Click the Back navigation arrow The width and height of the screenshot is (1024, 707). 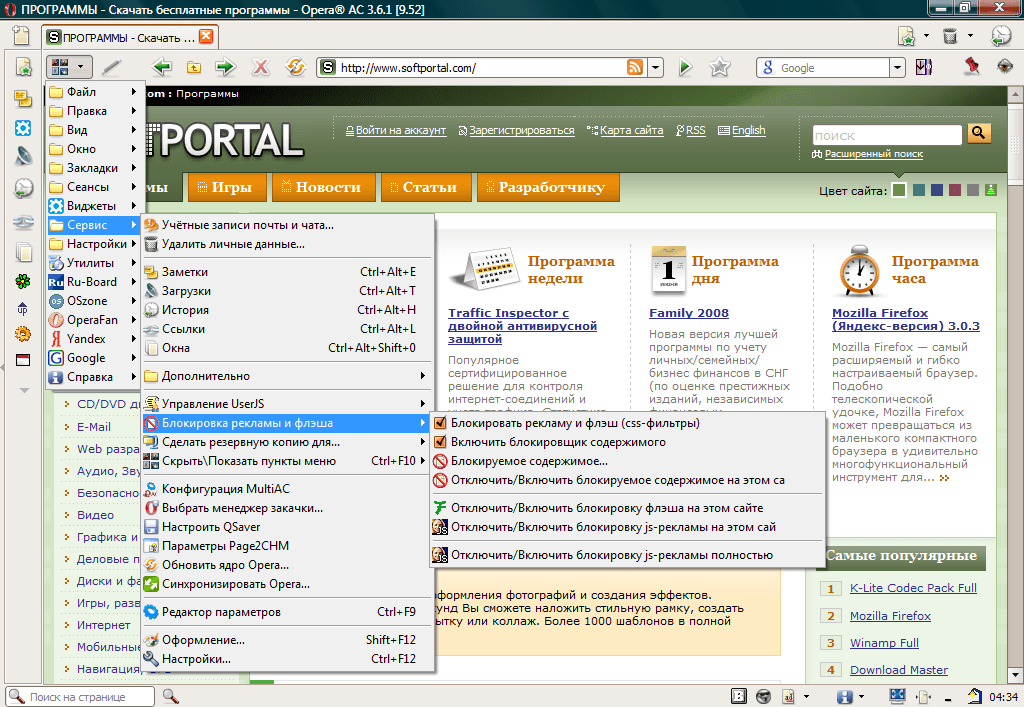[x=161, y=67]
